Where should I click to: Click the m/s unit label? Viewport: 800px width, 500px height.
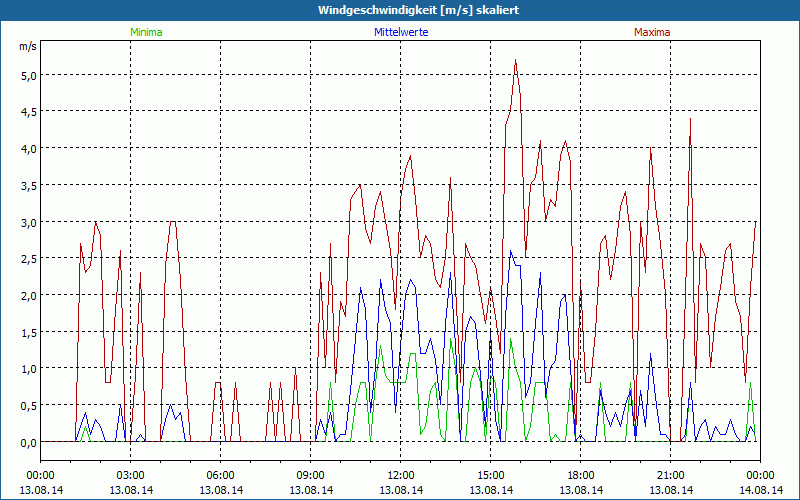28,46
